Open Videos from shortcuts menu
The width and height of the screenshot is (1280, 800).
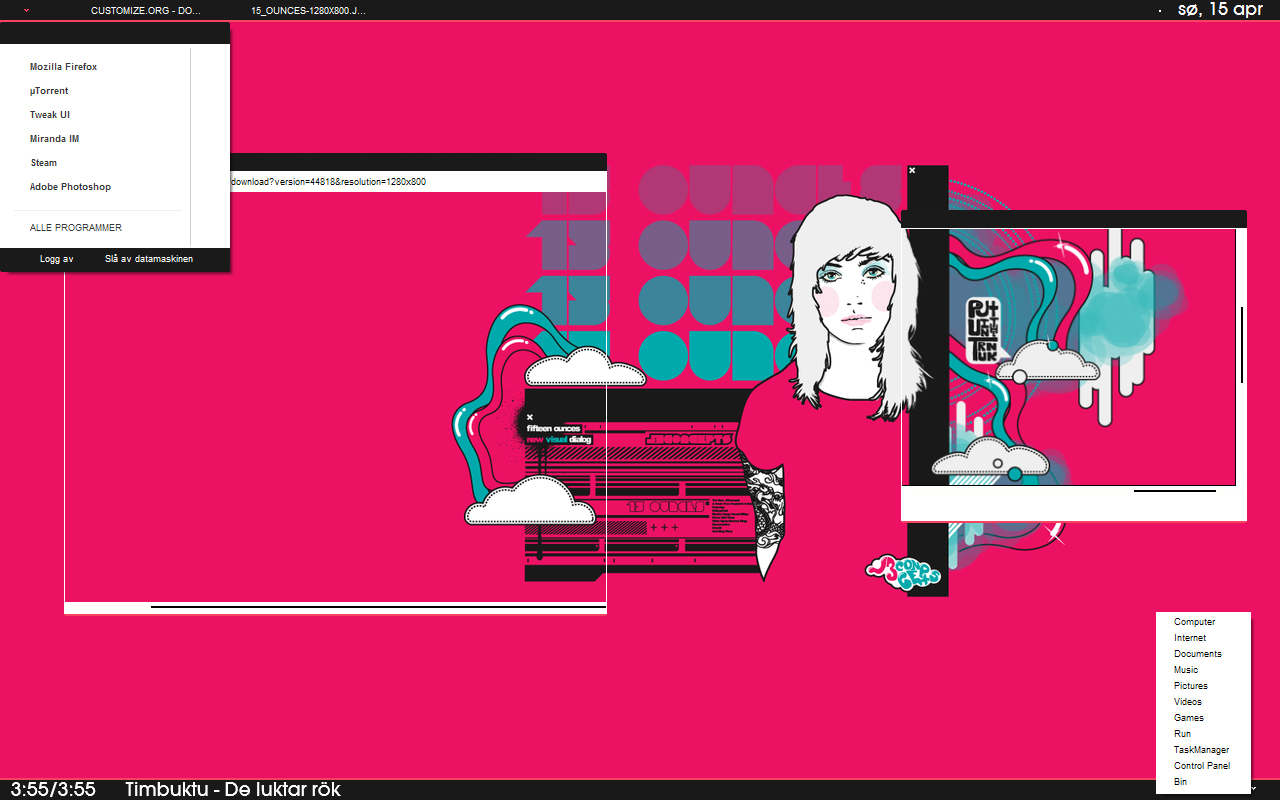click(1188, 702)
